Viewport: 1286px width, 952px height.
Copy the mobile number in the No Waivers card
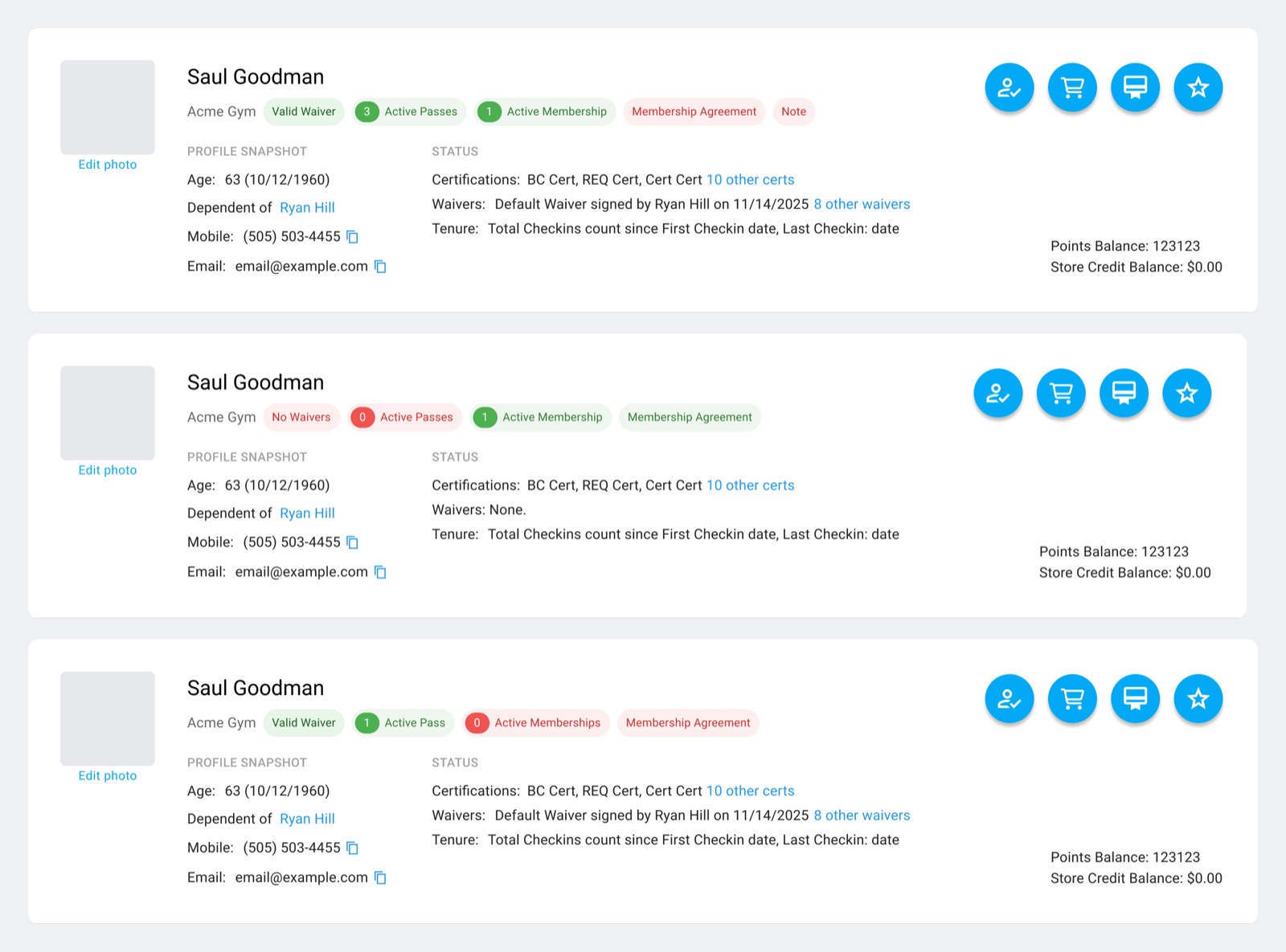352,542
